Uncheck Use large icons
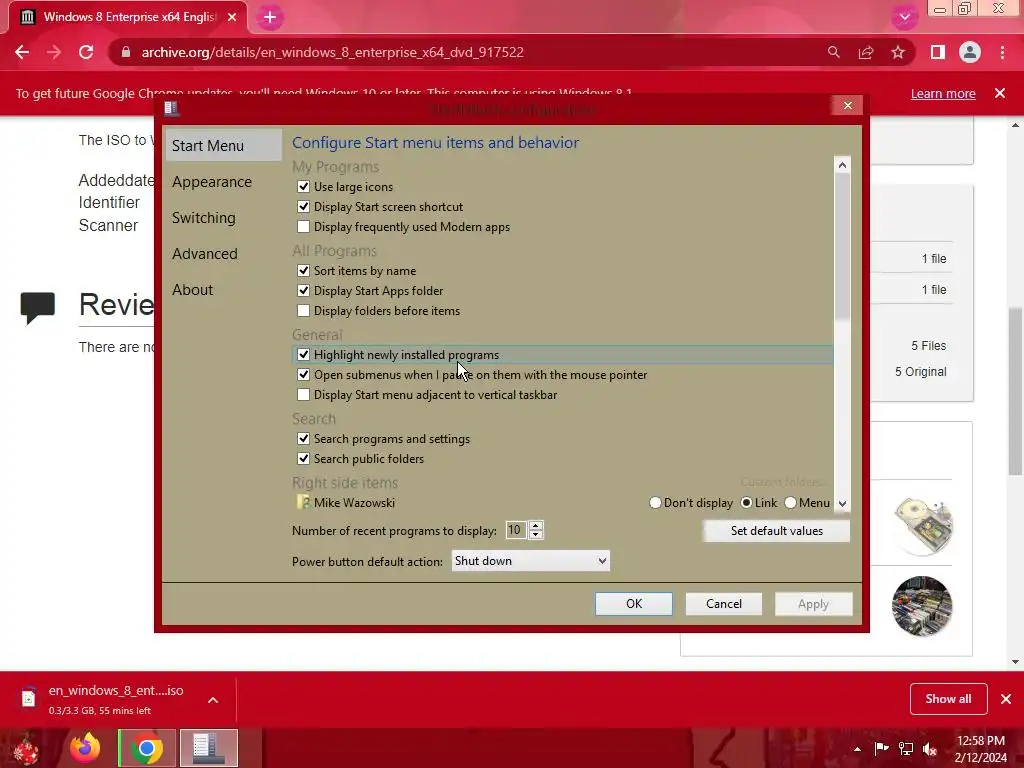Image resolution: width=1024 pixels, height=768 pixels. coord(303,187)
